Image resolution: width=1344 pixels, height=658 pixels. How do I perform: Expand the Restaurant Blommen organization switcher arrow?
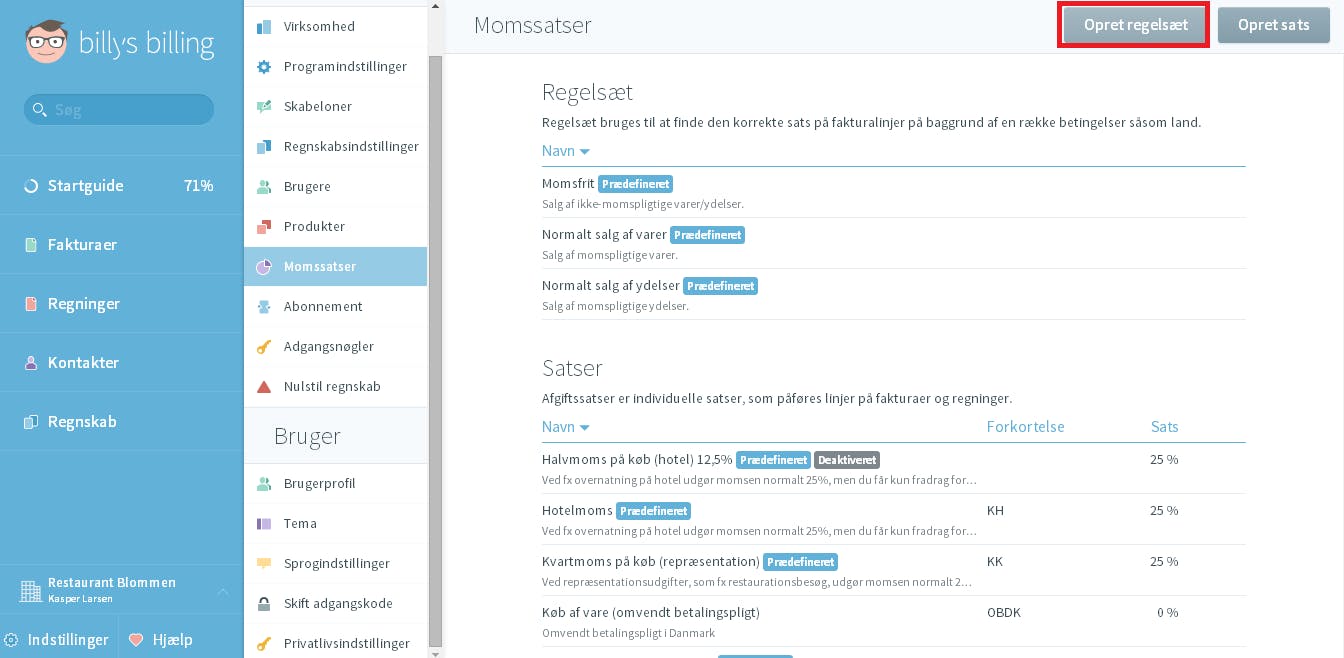pos(223,591)
